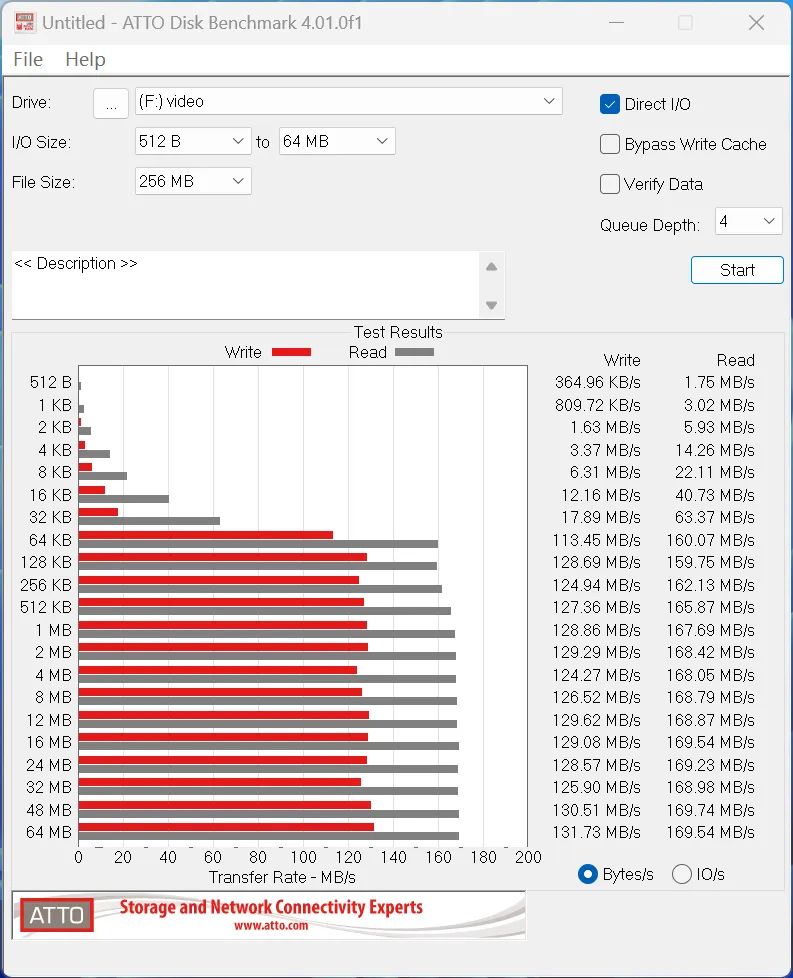Click the 512 B chart row label
Screen dimensions: 793x978
click(x=51, y=382)
